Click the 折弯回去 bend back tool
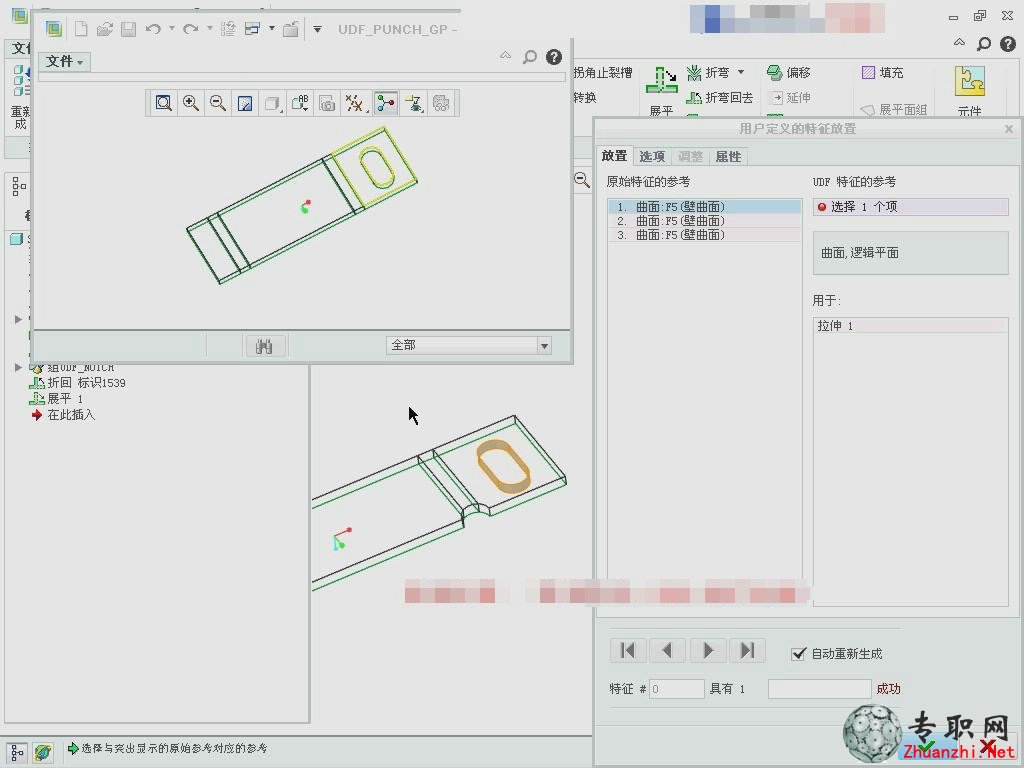Viewport: 1024px width, 768px height. (720, 98)
